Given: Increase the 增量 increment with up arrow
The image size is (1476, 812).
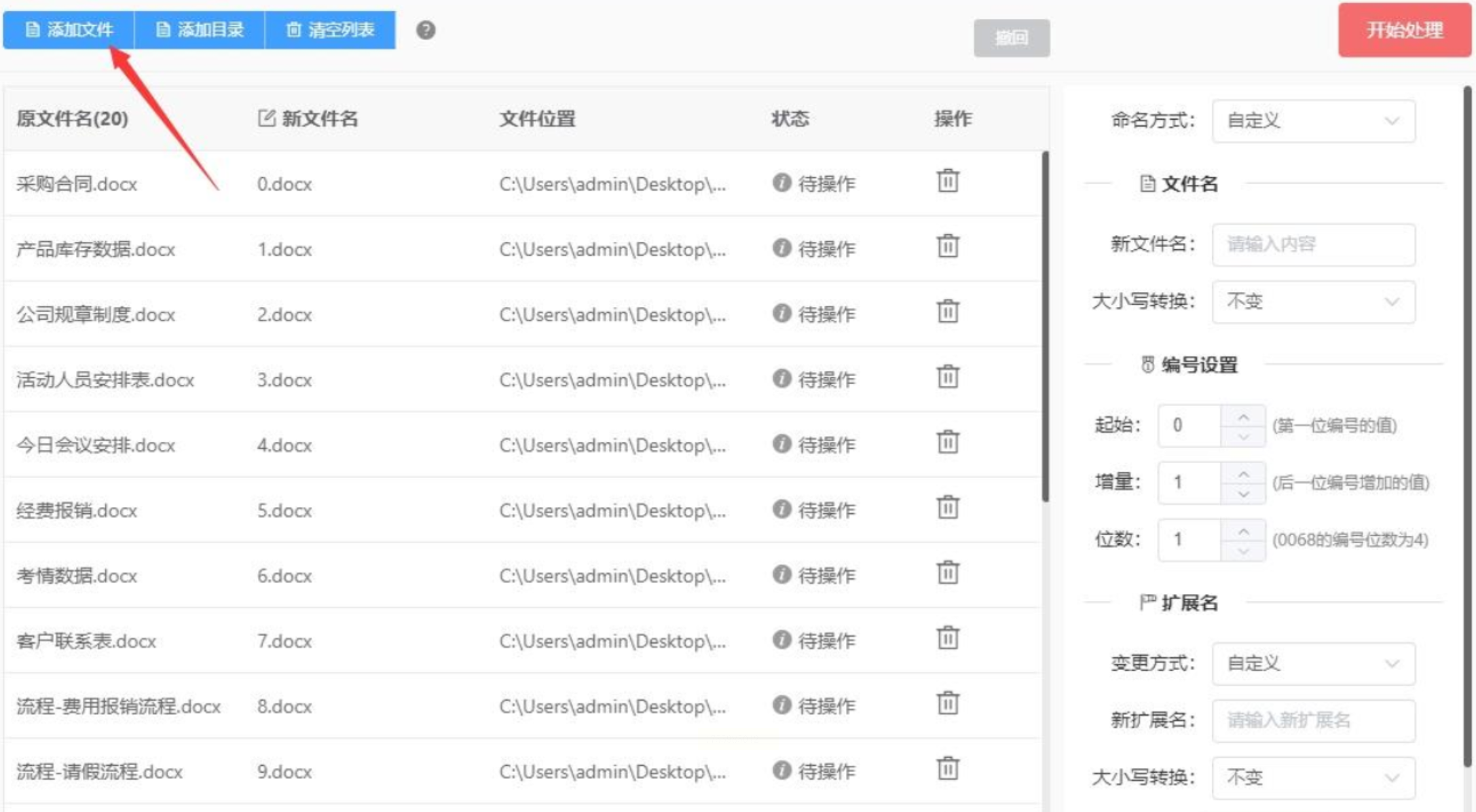Looking at the screenshot, I should point(1243,473).
